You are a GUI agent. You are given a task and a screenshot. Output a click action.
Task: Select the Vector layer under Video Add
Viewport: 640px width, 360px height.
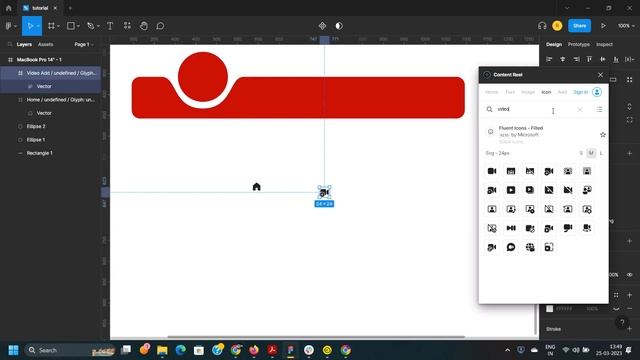[x=44, y=87]
